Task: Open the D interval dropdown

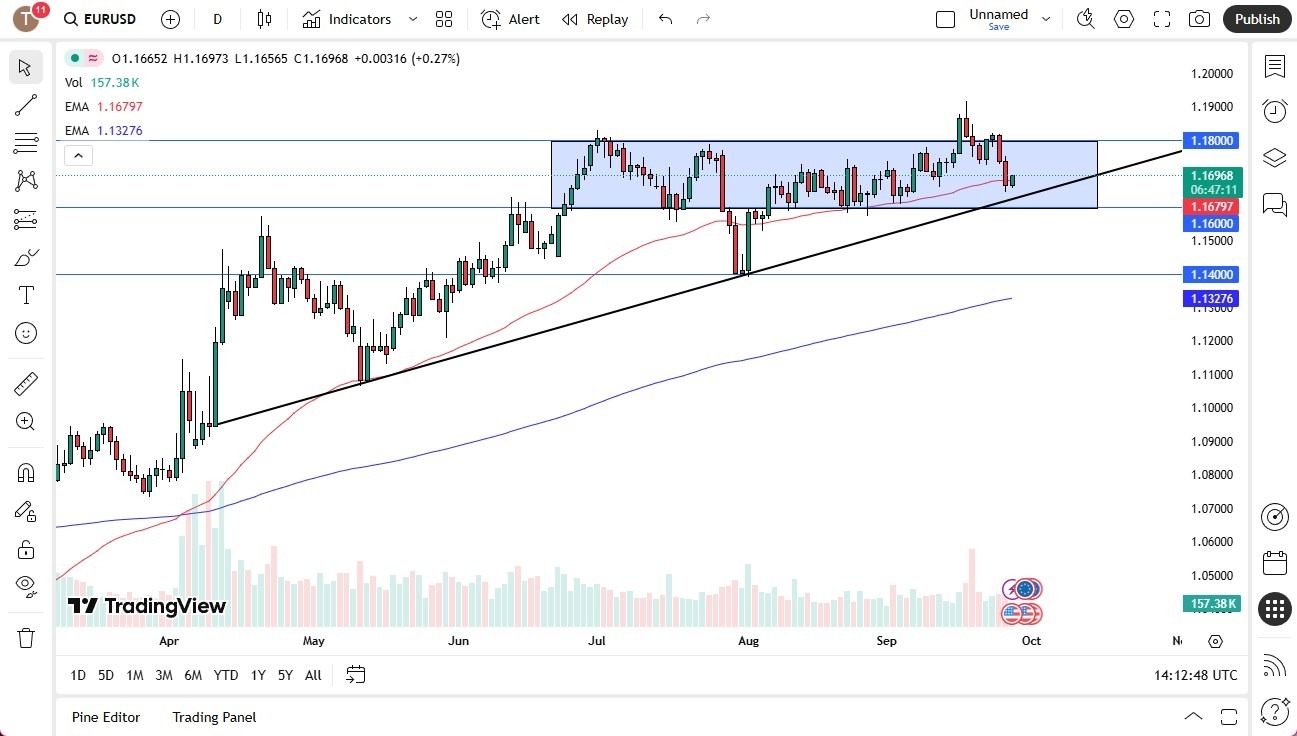Action: 216,19
